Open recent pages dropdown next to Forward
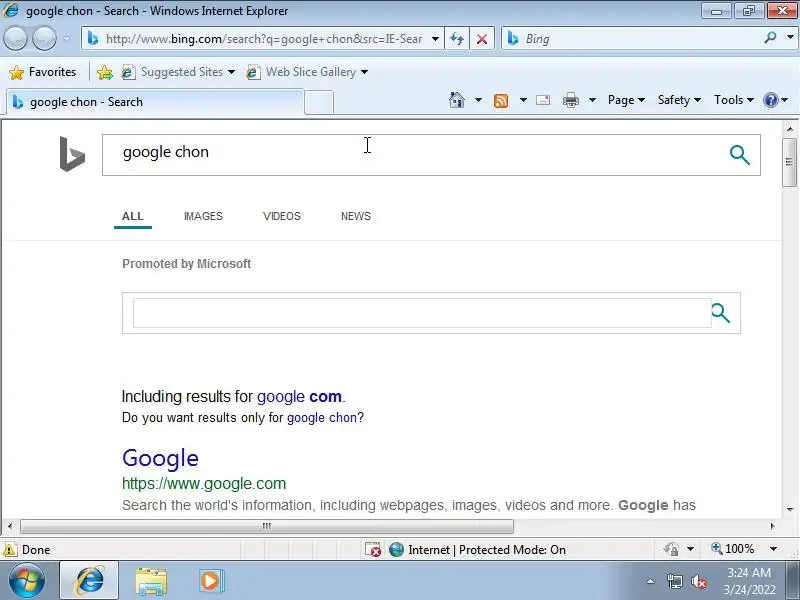Viewport: 800px width, 600px height. click(67, 39)
